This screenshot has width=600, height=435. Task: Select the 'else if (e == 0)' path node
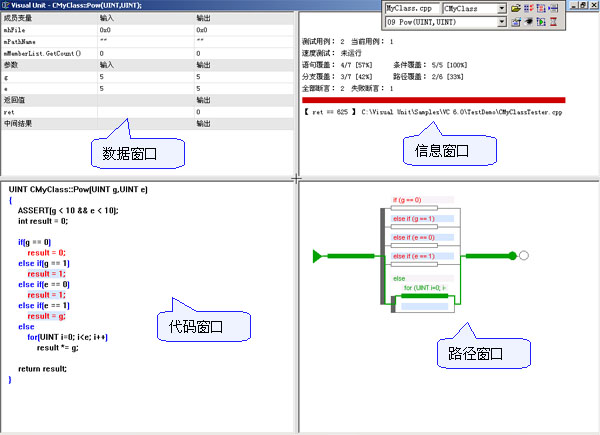[422, 237]
